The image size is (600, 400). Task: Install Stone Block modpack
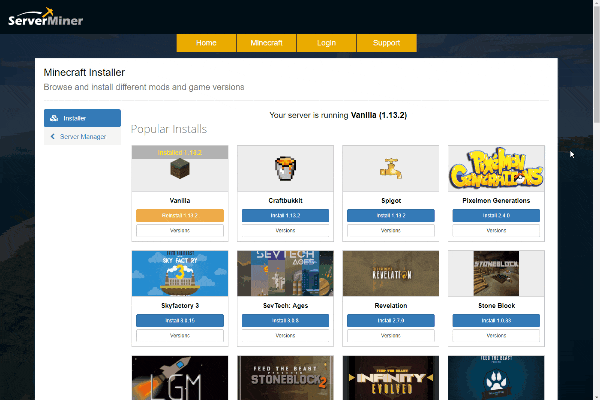coord(496,320)
